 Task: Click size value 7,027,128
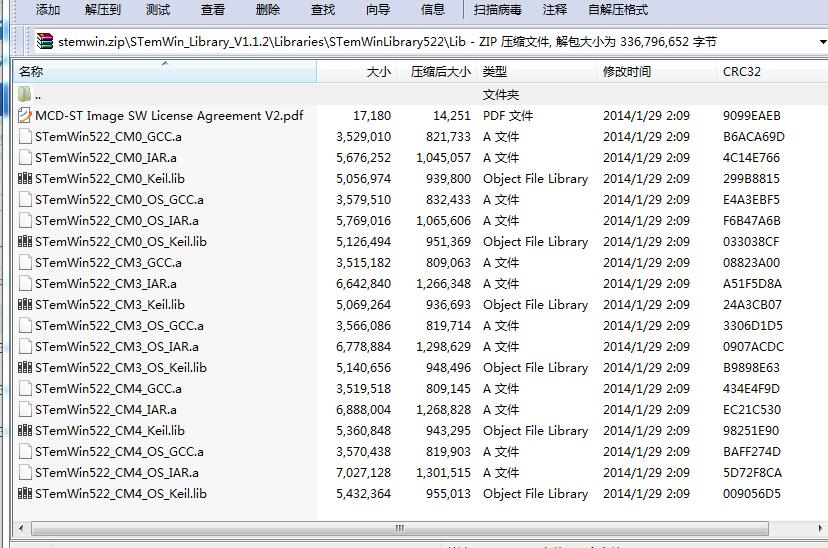(363, 473)
